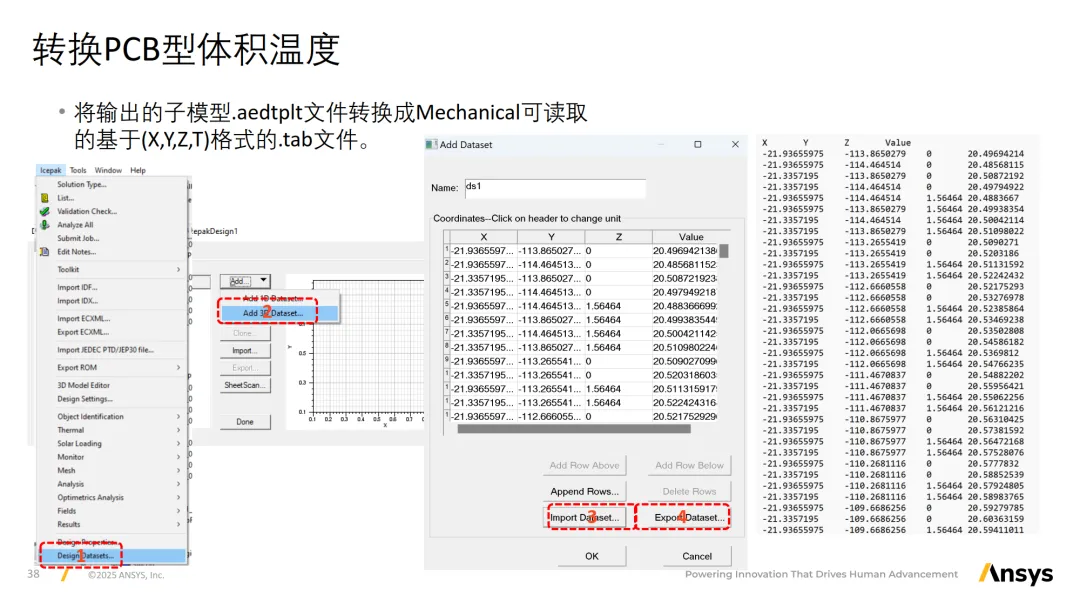Expand Optimetrics Analysis submenu arrow
The image size is (1080, 608).
178,497
